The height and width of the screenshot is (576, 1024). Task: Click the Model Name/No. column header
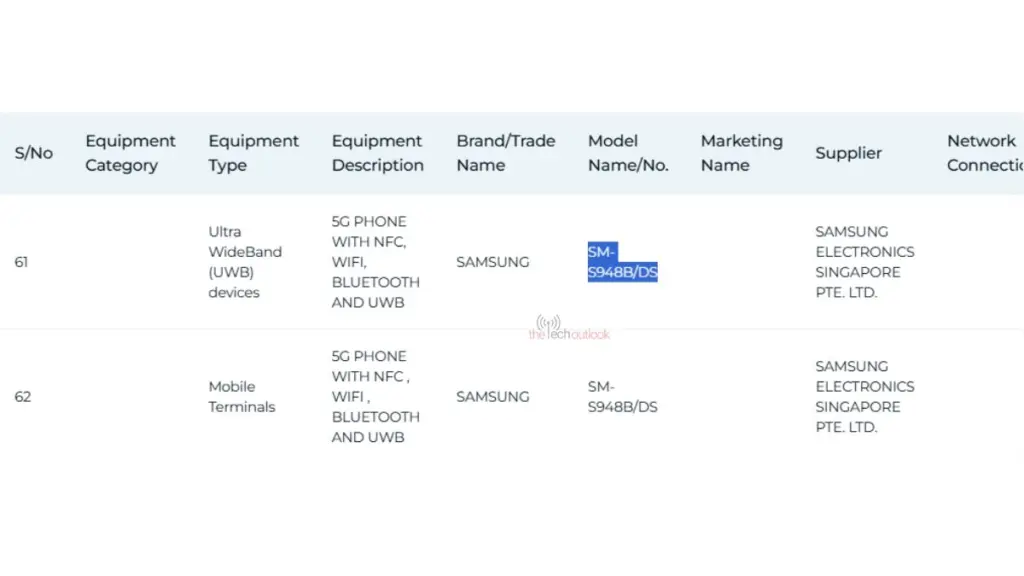coord(627,153)
